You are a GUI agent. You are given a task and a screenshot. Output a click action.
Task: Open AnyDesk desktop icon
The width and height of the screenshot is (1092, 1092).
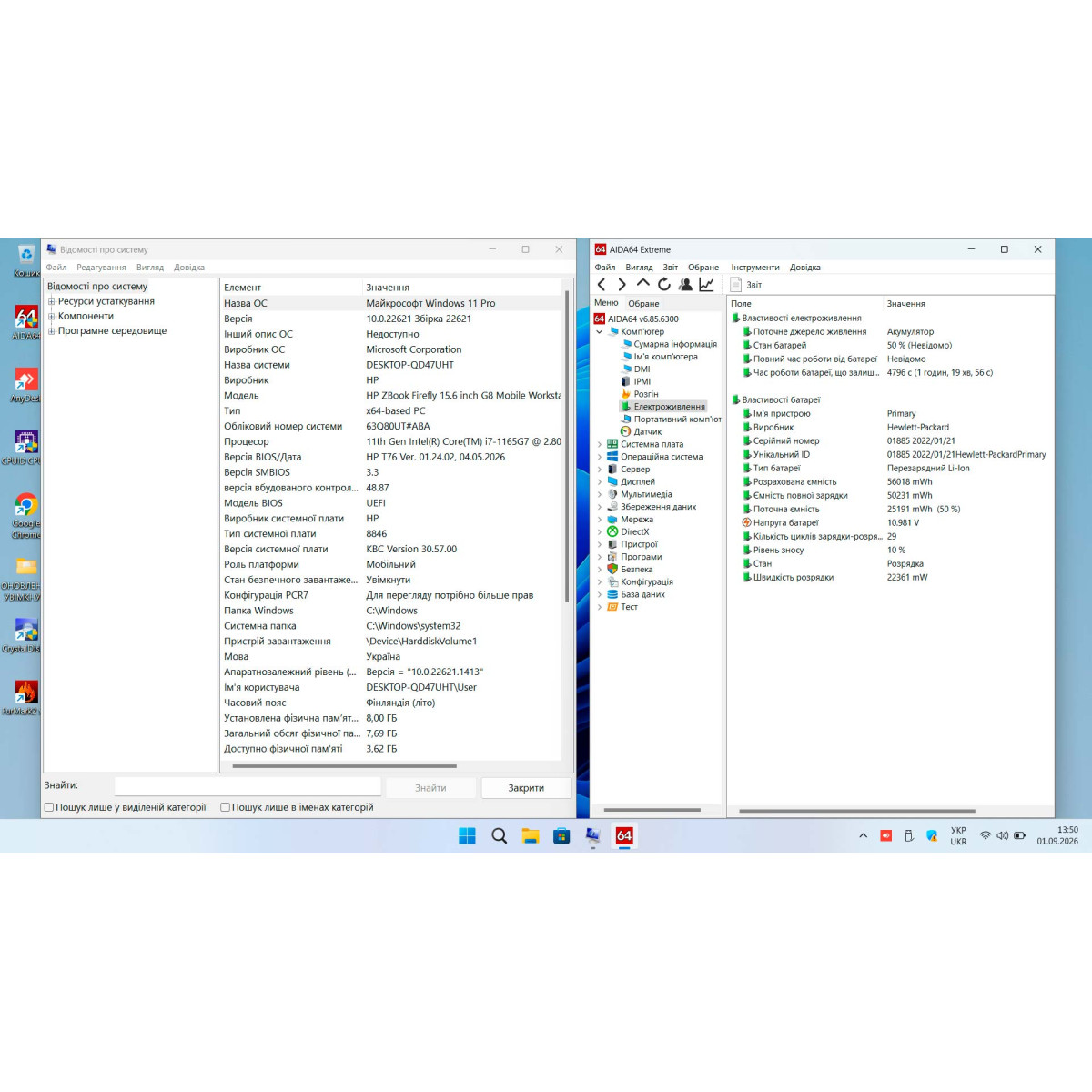coord(25,385)
